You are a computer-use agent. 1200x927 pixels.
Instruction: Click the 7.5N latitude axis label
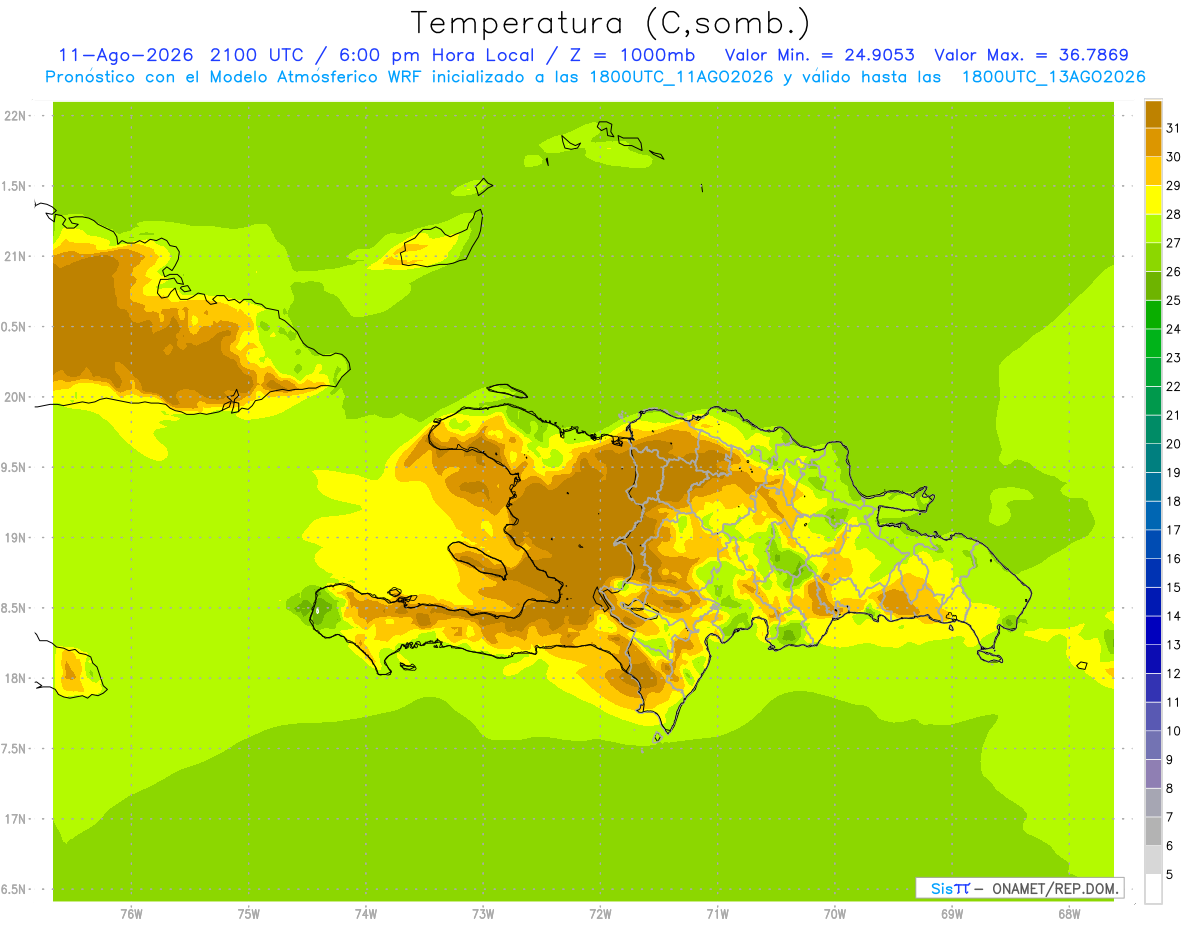(x=16, y=749)
